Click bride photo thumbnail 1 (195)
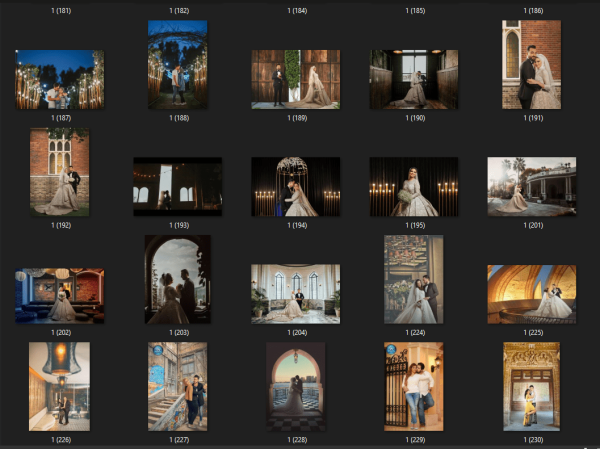The image size is (600, 449). (413, 186)
